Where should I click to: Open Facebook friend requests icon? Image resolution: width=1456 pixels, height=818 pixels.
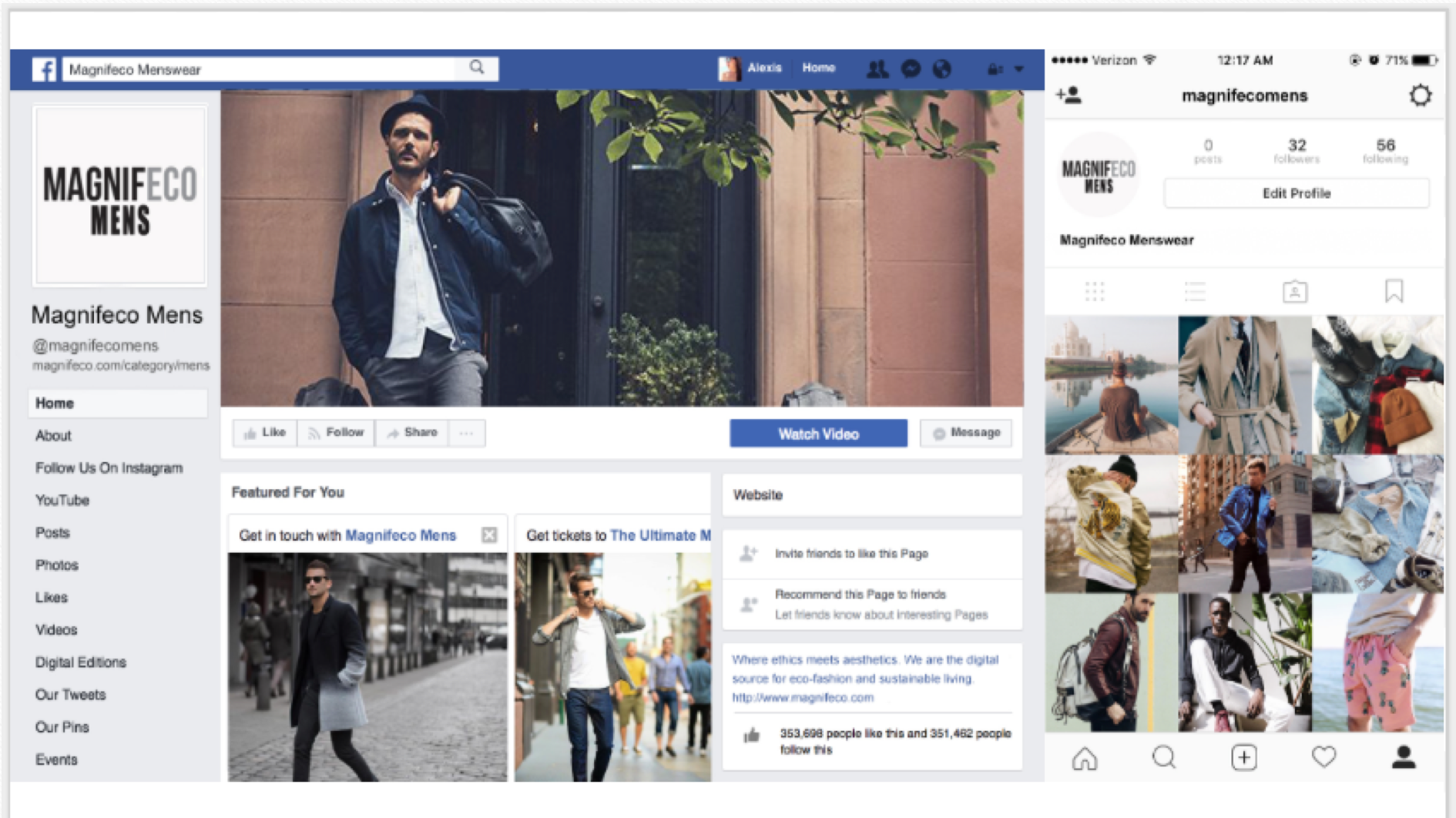coord(877,69)
